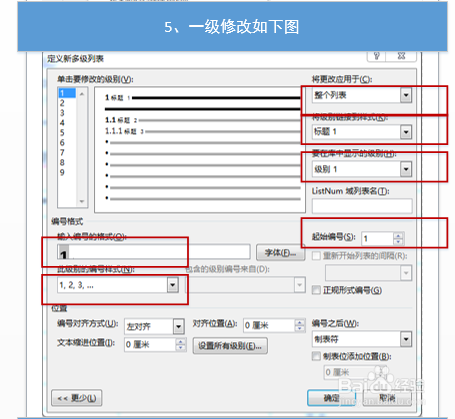Close the define multilevel list dialog
455x419 pixels.
click(401, 56)
